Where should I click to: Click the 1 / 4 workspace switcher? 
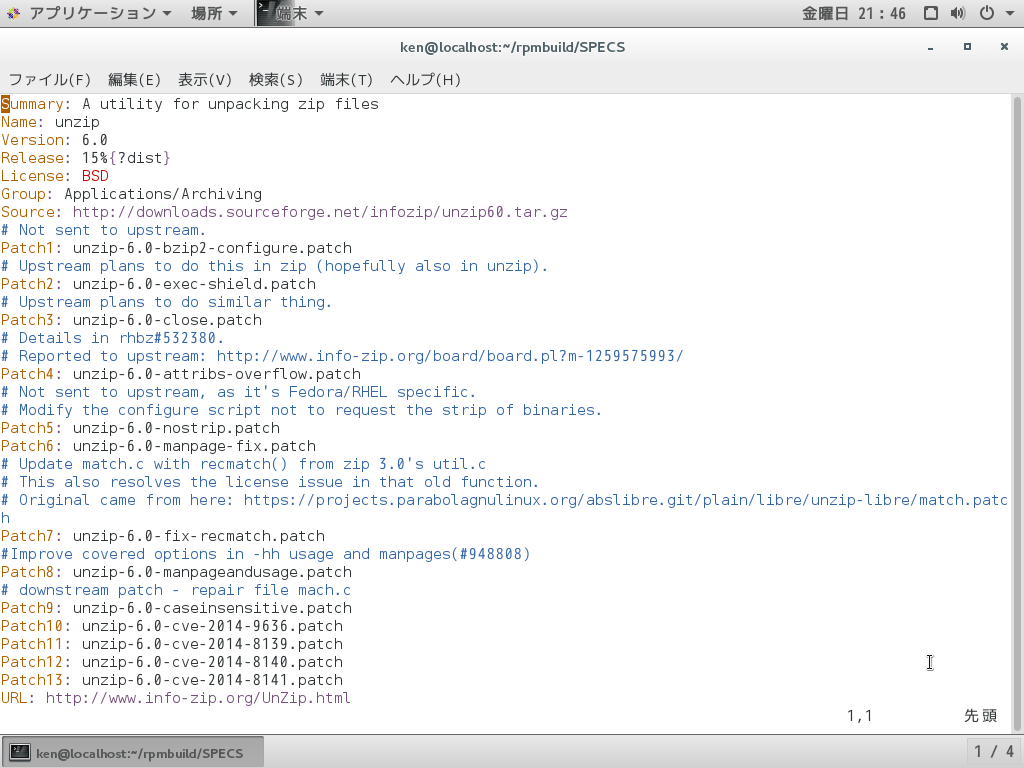click(x=994, y=752)
